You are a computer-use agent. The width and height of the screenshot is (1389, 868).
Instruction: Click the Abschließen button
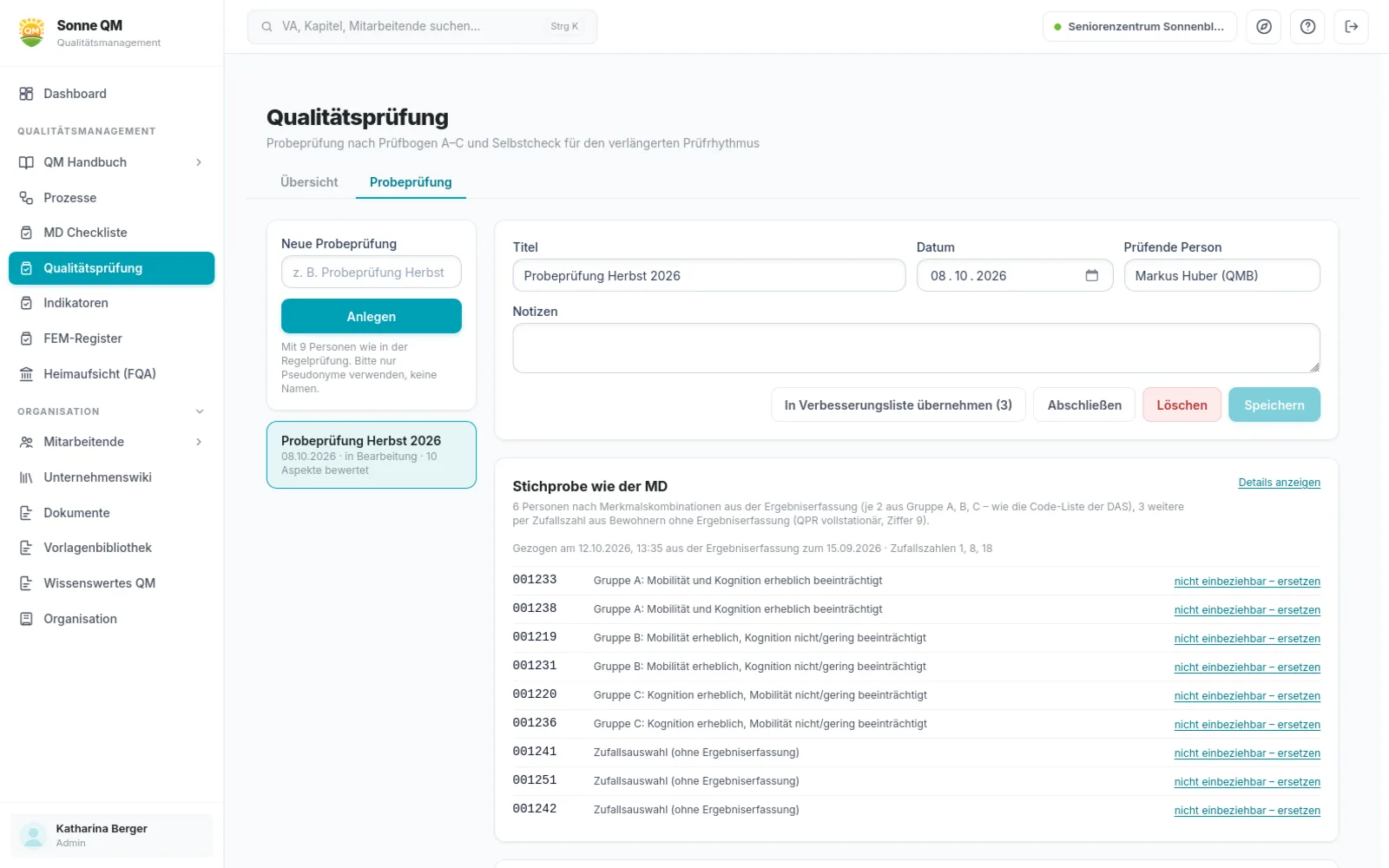click(x=1084, y=404)
